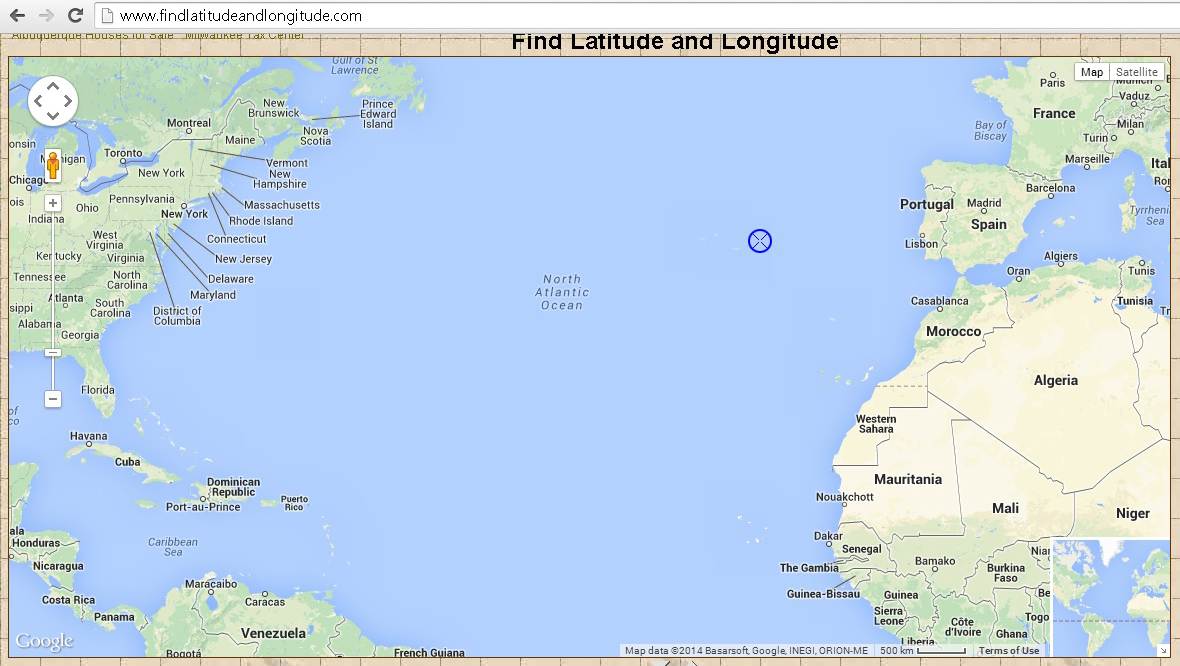Click the Cuba label on map
The height and width of the screenshot is (666, 1180).
click(x=127, y=462)
